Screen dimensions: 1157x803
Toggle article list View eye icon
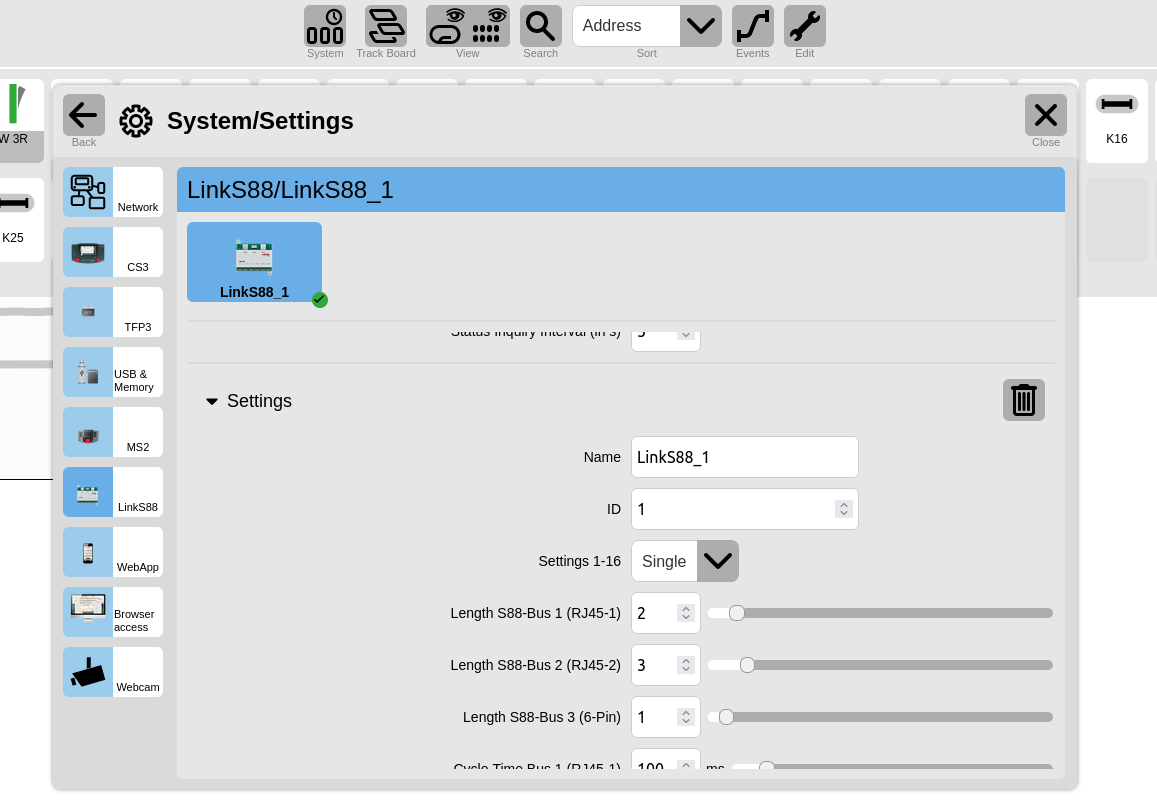pos(489,27)
